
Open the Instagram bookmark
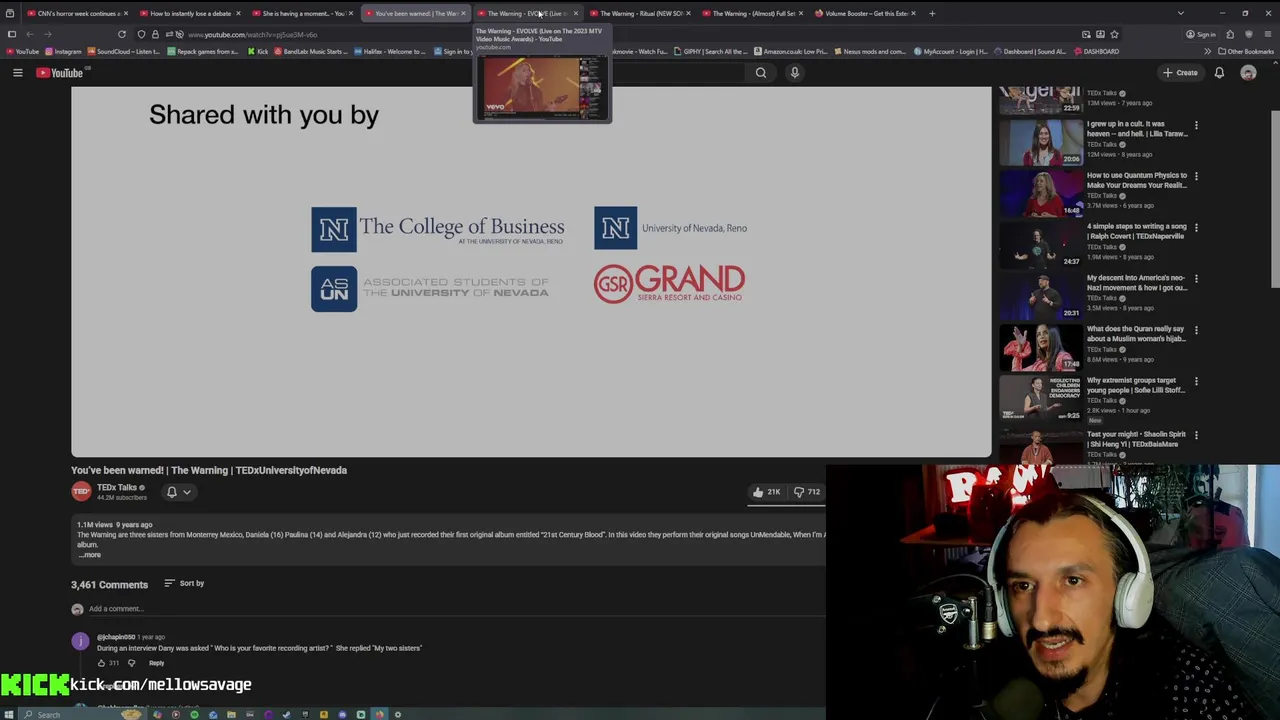pos(63,51)
